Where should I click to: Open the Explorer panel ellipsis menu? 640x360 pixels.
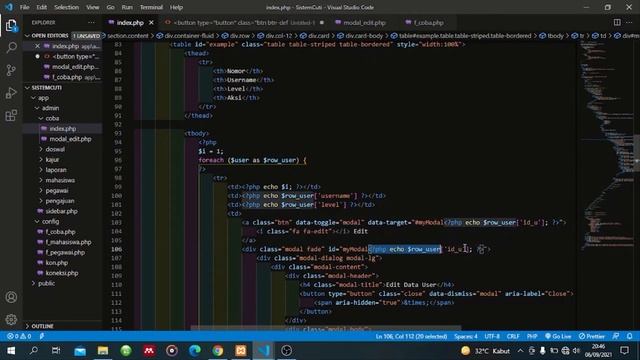(x=91, y=22)
